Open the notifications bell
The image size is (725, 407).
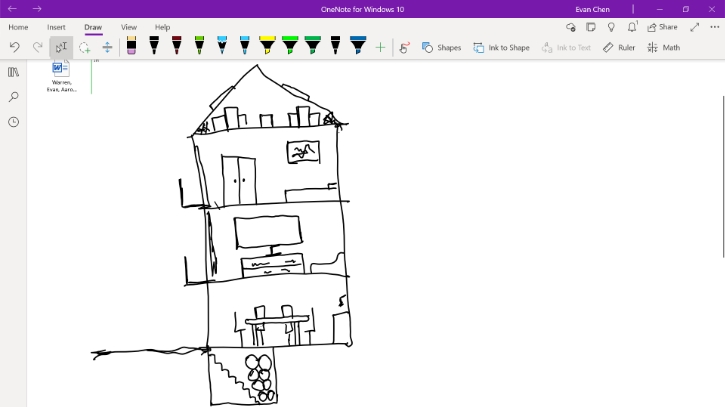(631, 27)
